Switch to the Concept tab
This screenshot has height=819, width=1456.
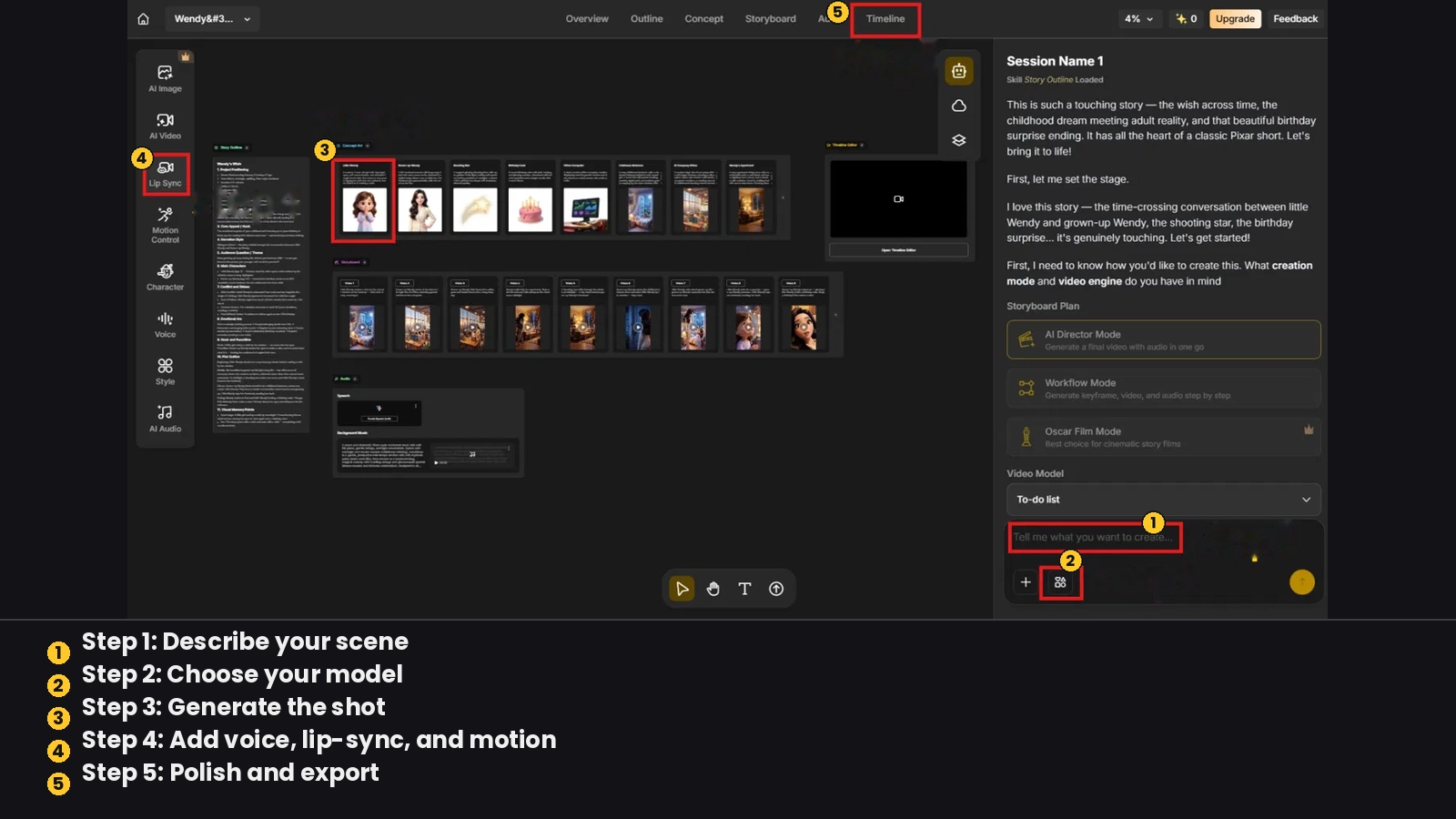tap(704, 19)
